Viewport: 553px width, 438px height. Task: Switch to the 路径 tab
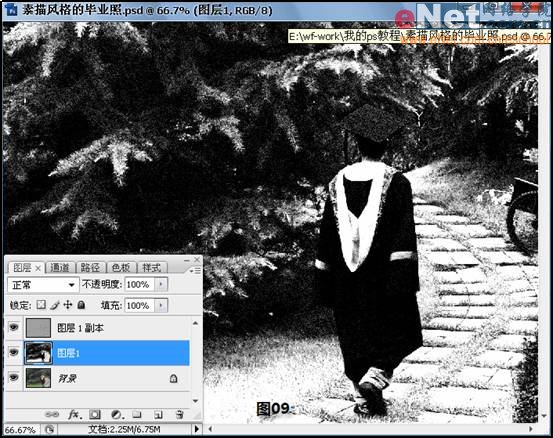[x=90, y=268]
